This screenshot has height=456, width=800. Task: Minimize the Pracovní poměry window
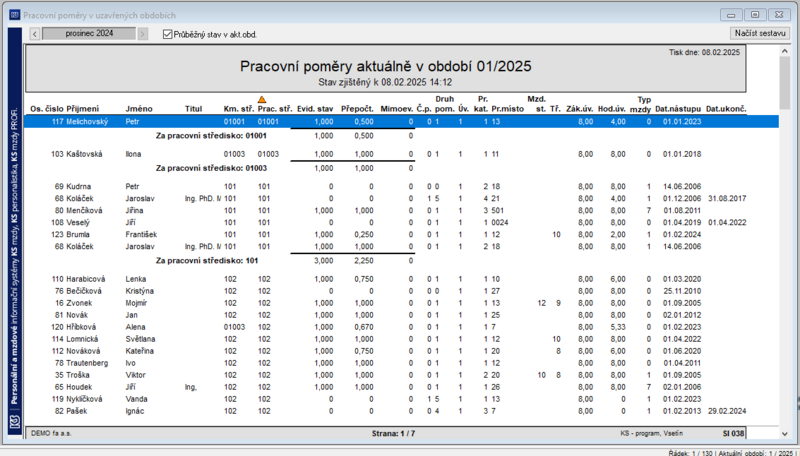(731, 15)
